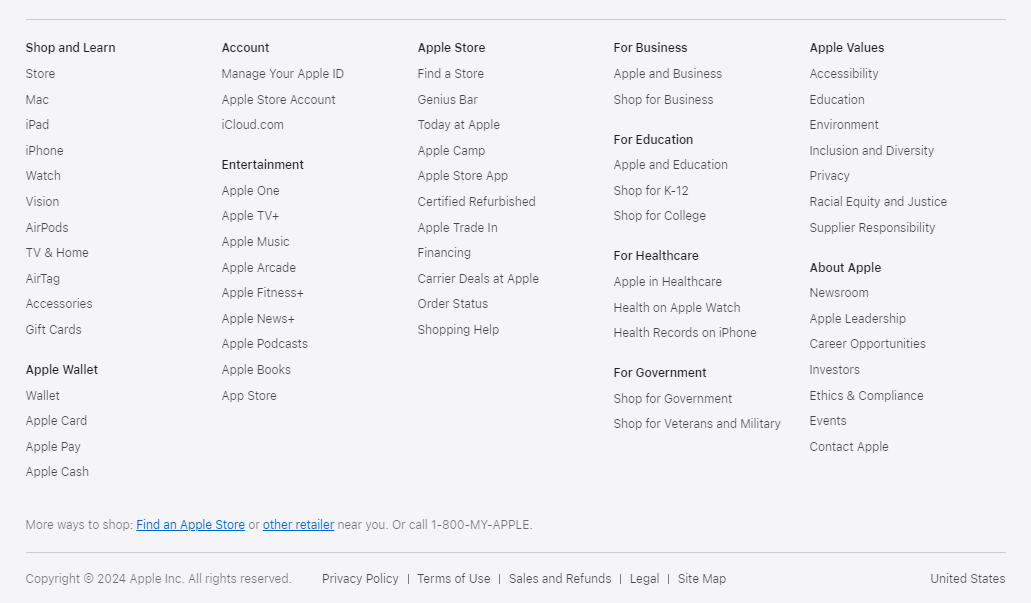Open the Apple Card link
This screenshot has height=603, width=1031.
[56, 421]
